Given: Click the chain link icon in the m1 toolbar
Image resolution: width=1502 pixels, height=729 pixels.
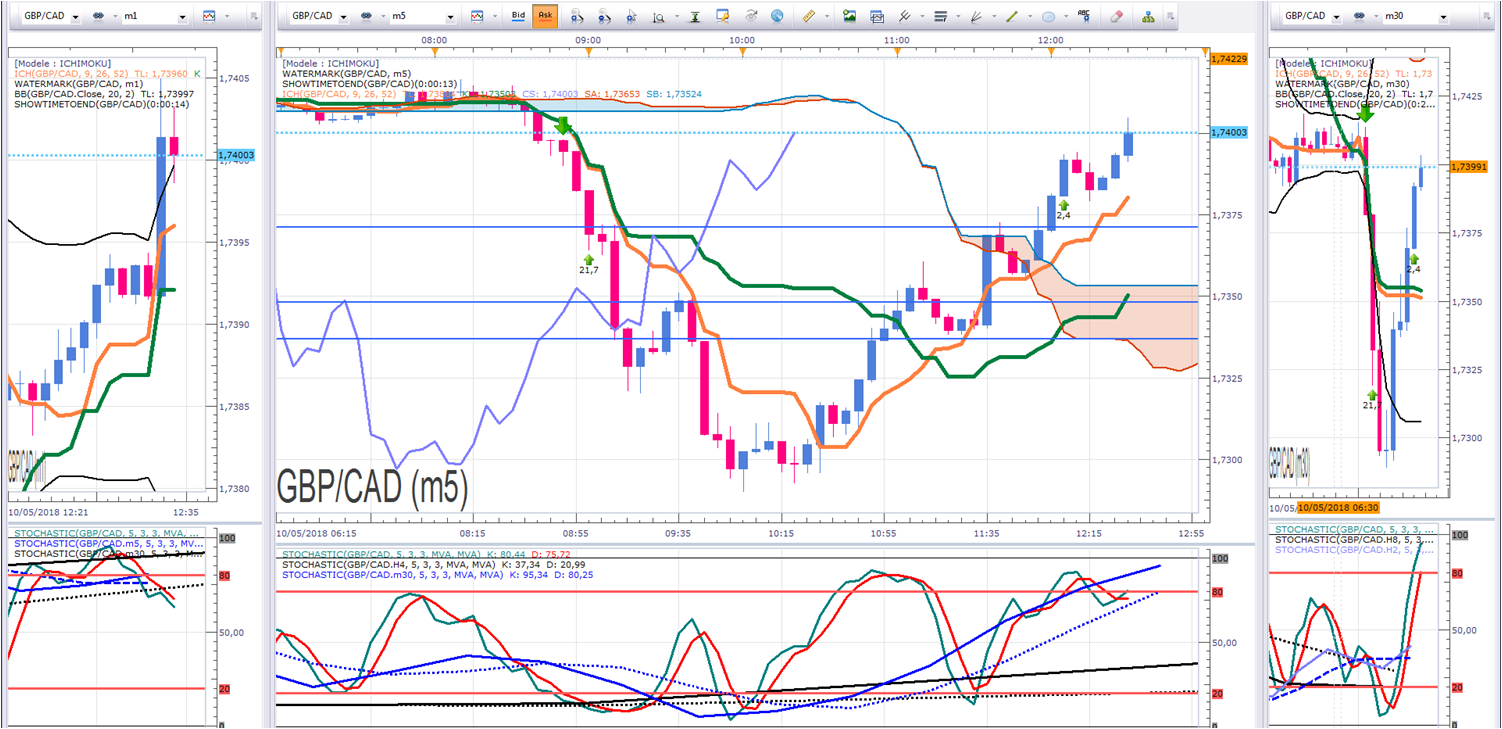Looking at the screenshot, I should 98,16.
